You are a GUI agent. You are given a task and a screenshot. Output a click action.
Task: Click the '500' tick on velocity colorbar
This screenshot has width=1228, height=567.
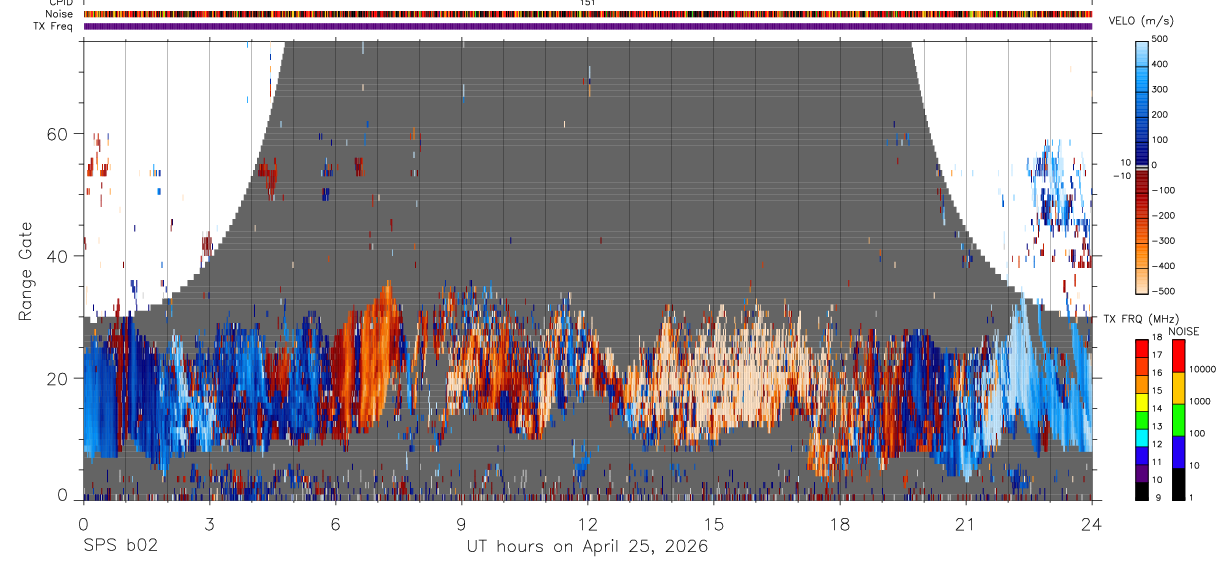[x=1162, y=39]
